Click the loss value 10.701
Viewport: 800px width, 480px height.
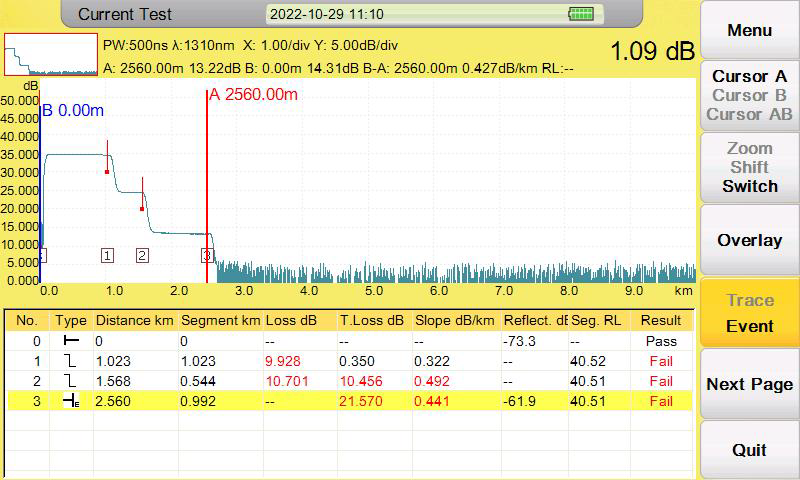pyautogui.click(x=287, y=381)
